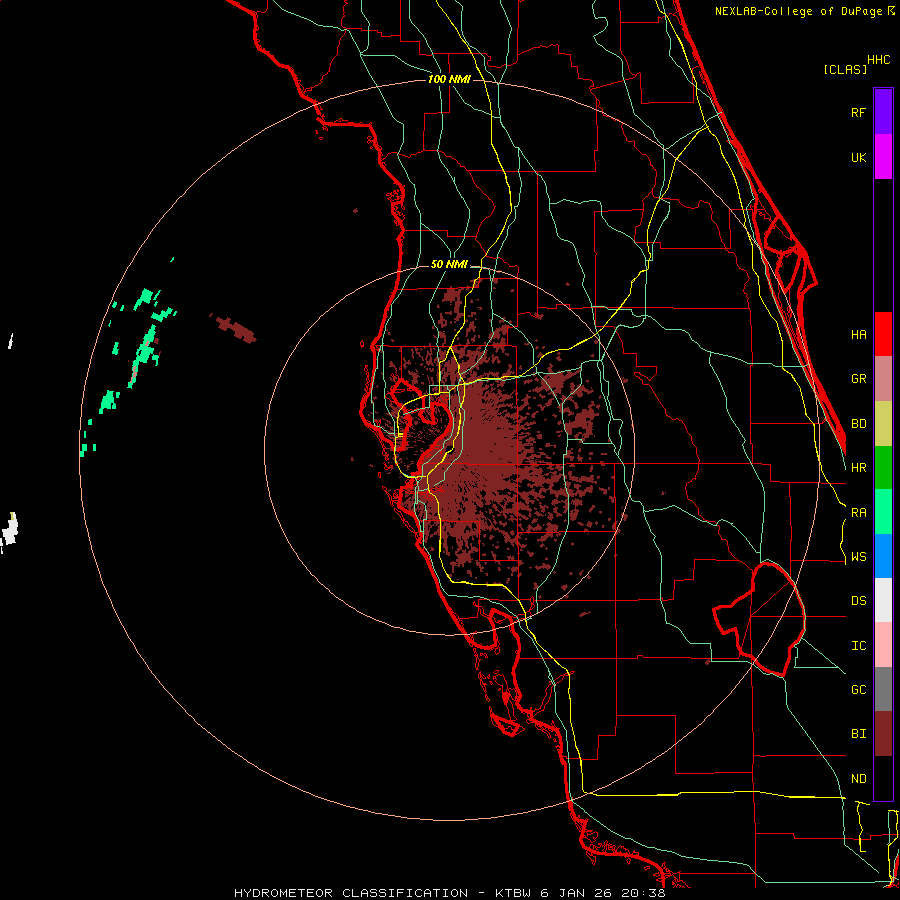Click the BD legend label
Screen dimensions: 900x900
click(x=858, y=424)
